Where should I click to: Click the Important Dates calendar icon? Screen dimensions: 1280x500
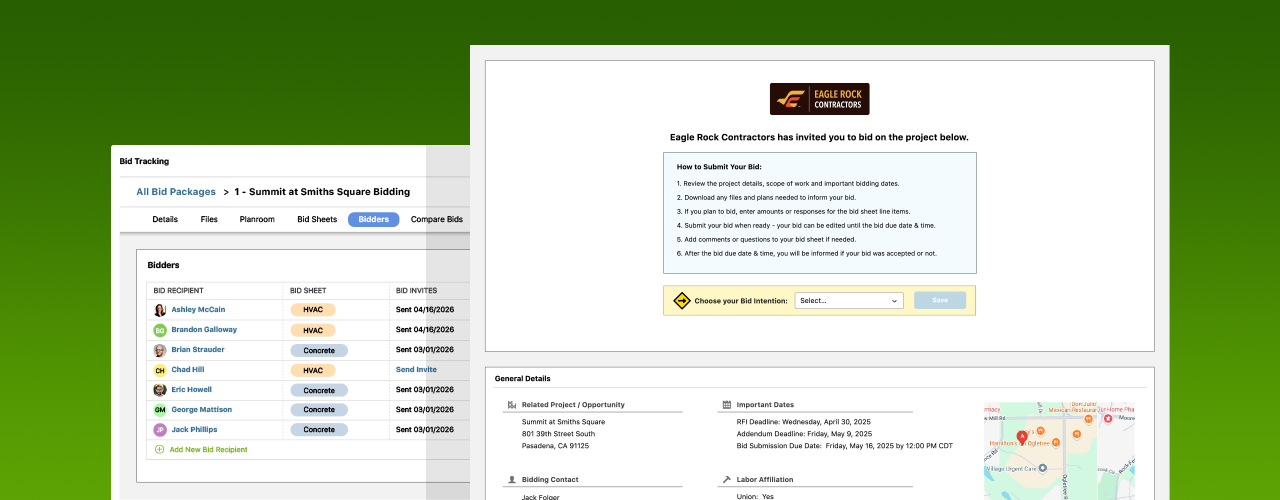726,405
